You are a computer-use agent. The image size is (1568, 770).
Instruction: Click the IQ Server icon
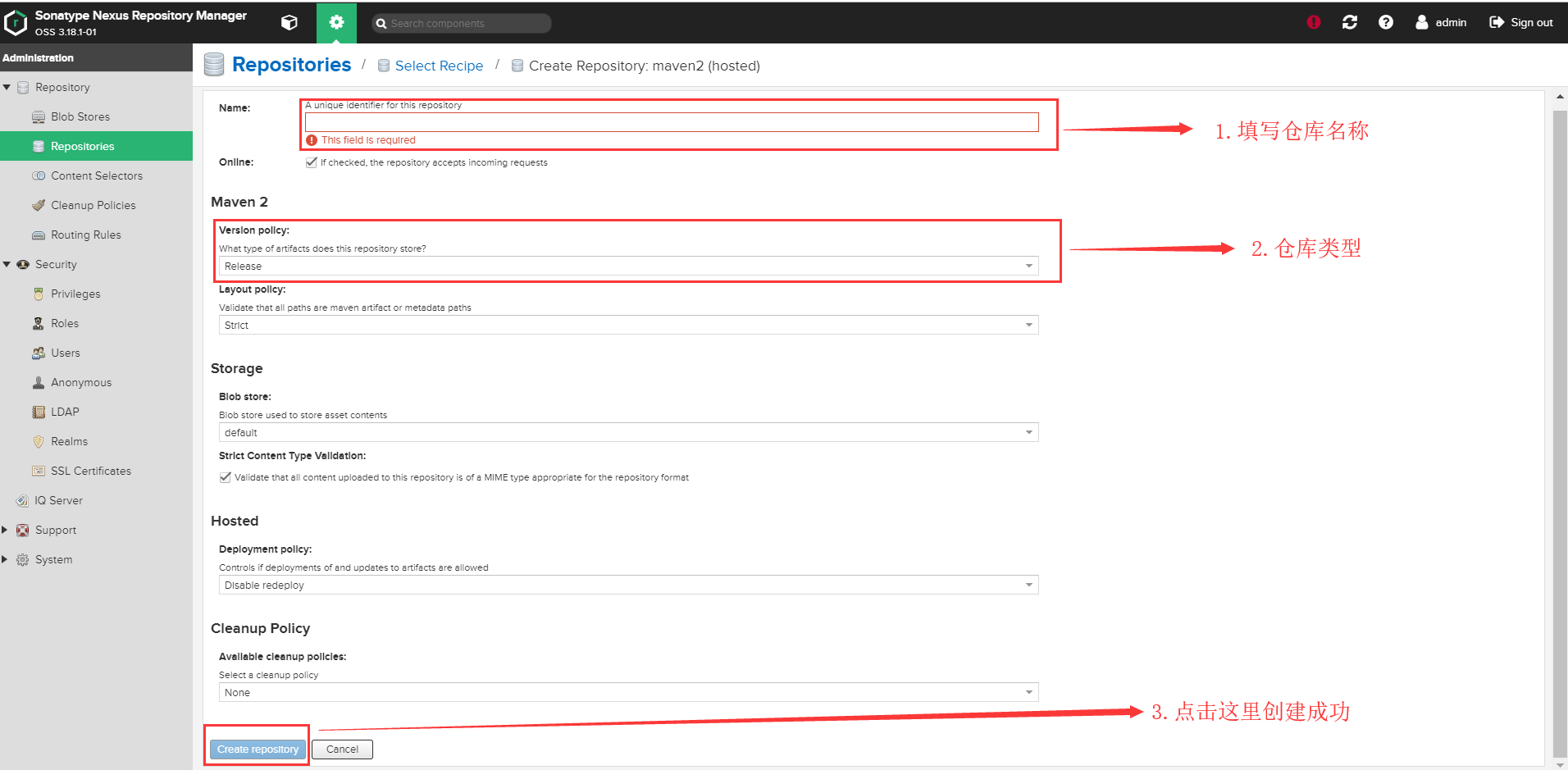click(x=23, y=501)
